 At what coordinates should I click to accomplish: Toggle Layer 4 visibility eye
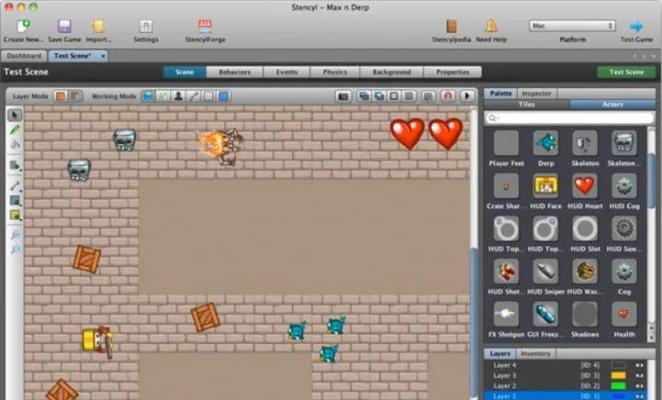coord(639,365)
